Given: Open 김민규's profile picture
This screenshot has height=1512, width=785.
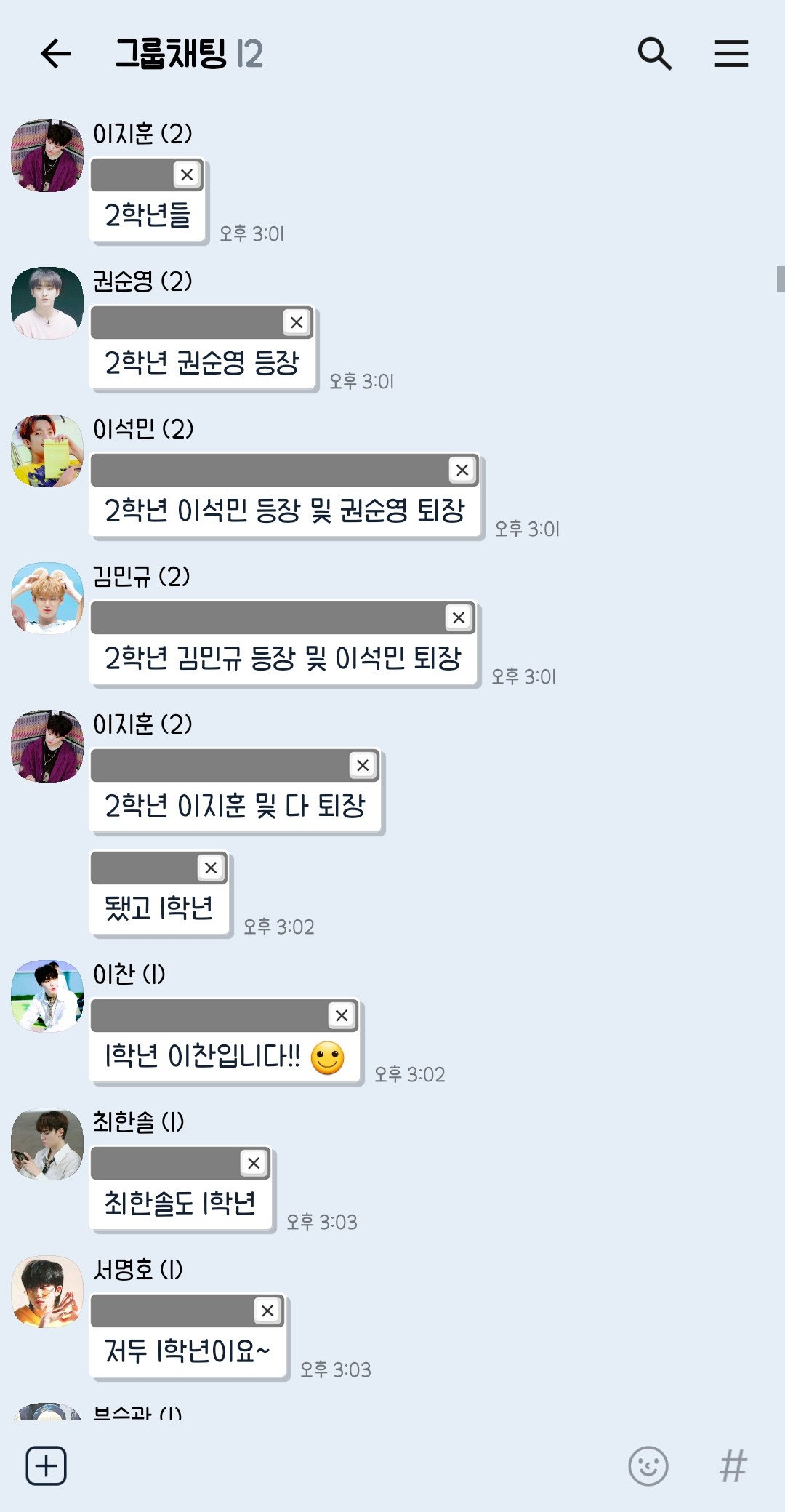Looking at the screenshot, I should tap(47, 599).
